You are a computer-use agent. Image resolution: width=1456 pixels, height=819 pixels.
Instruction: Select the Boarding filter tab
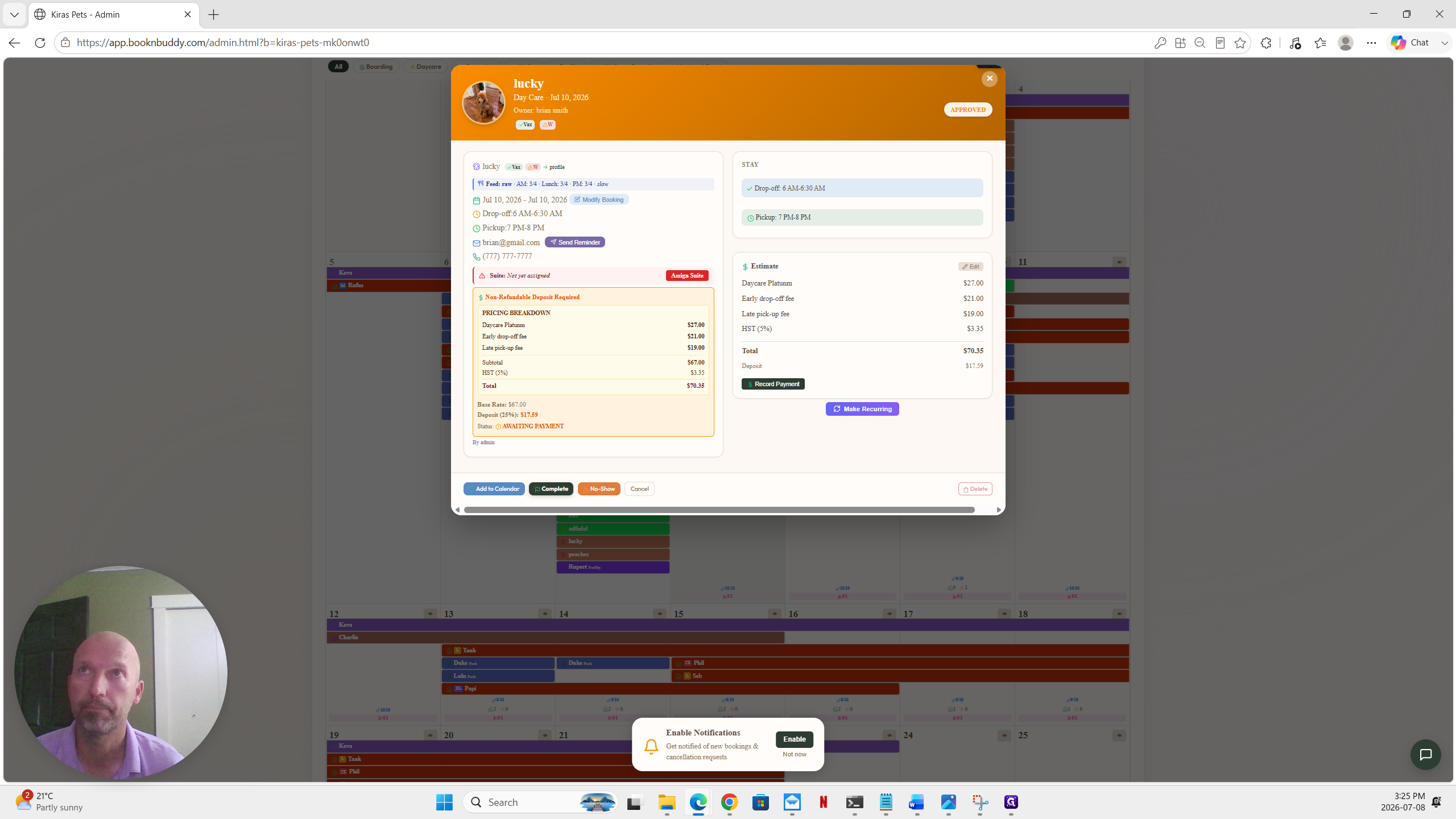(376, 67)
